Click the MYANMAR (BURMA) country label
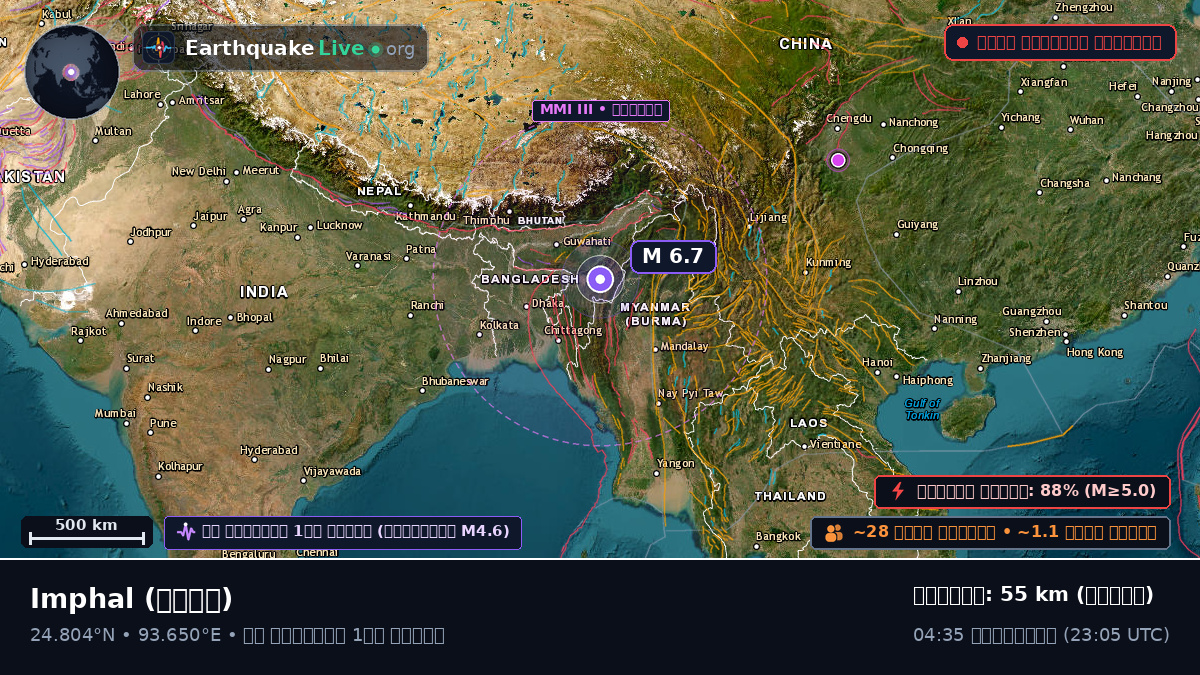Image resolution: width=1200 pixels, height=675 pixels. 655,314
